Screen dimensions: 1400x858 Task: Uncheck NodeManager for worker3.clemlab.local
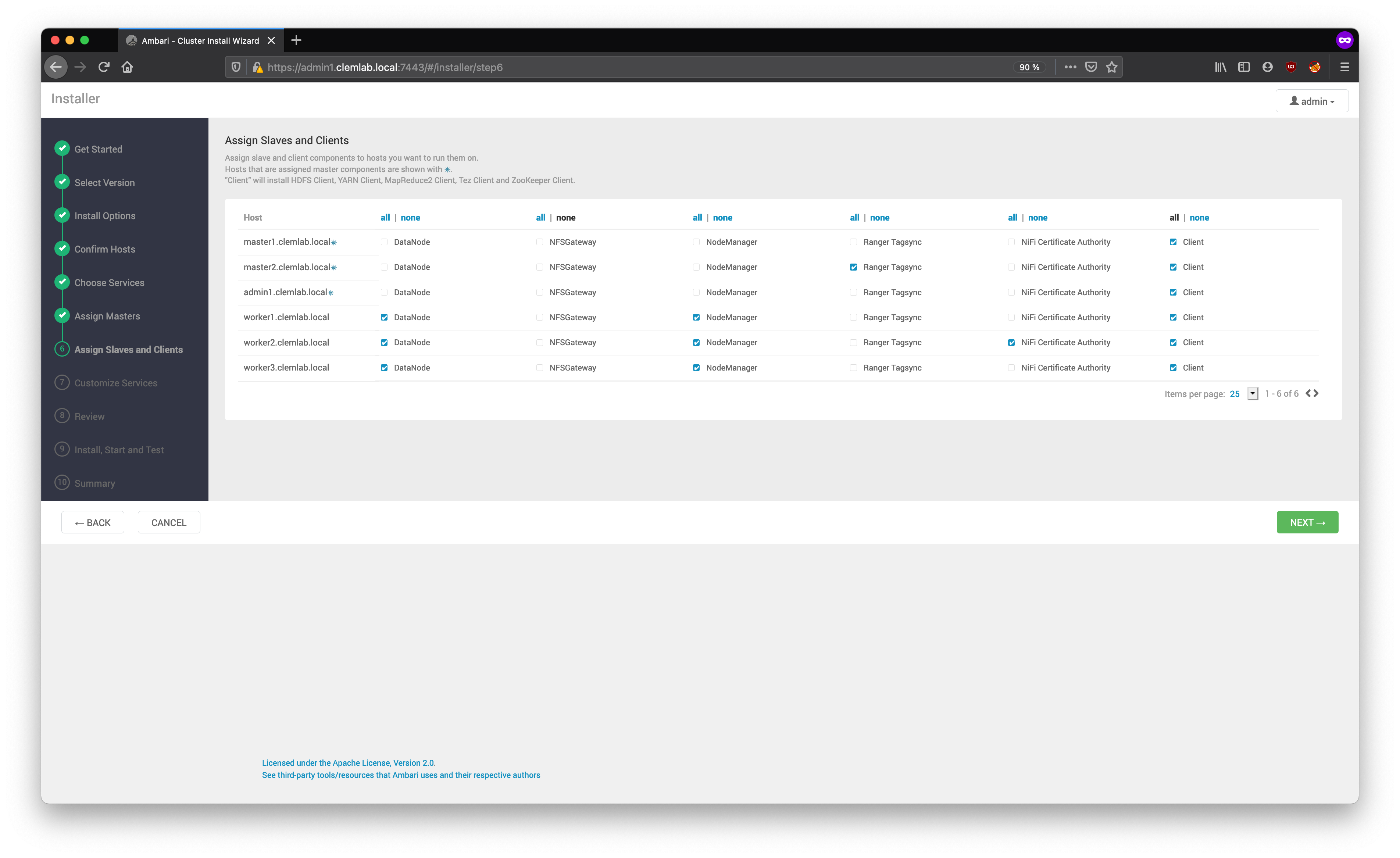click(696, 368)
